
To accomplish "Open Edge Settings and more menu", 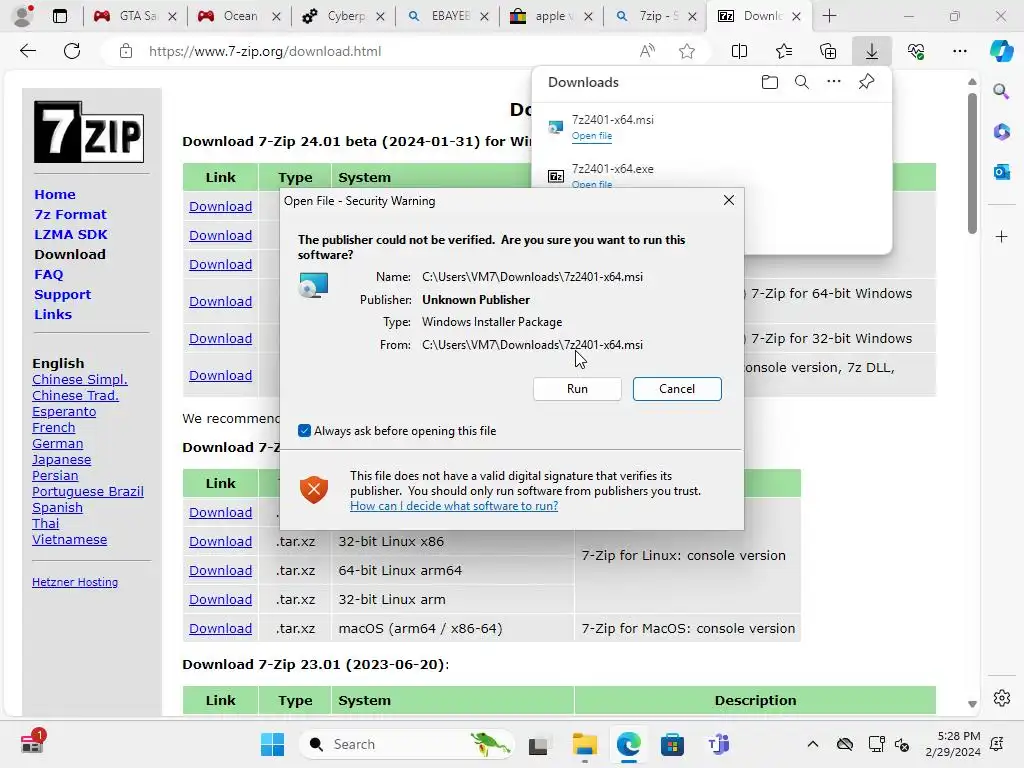I will coord(959,51).
